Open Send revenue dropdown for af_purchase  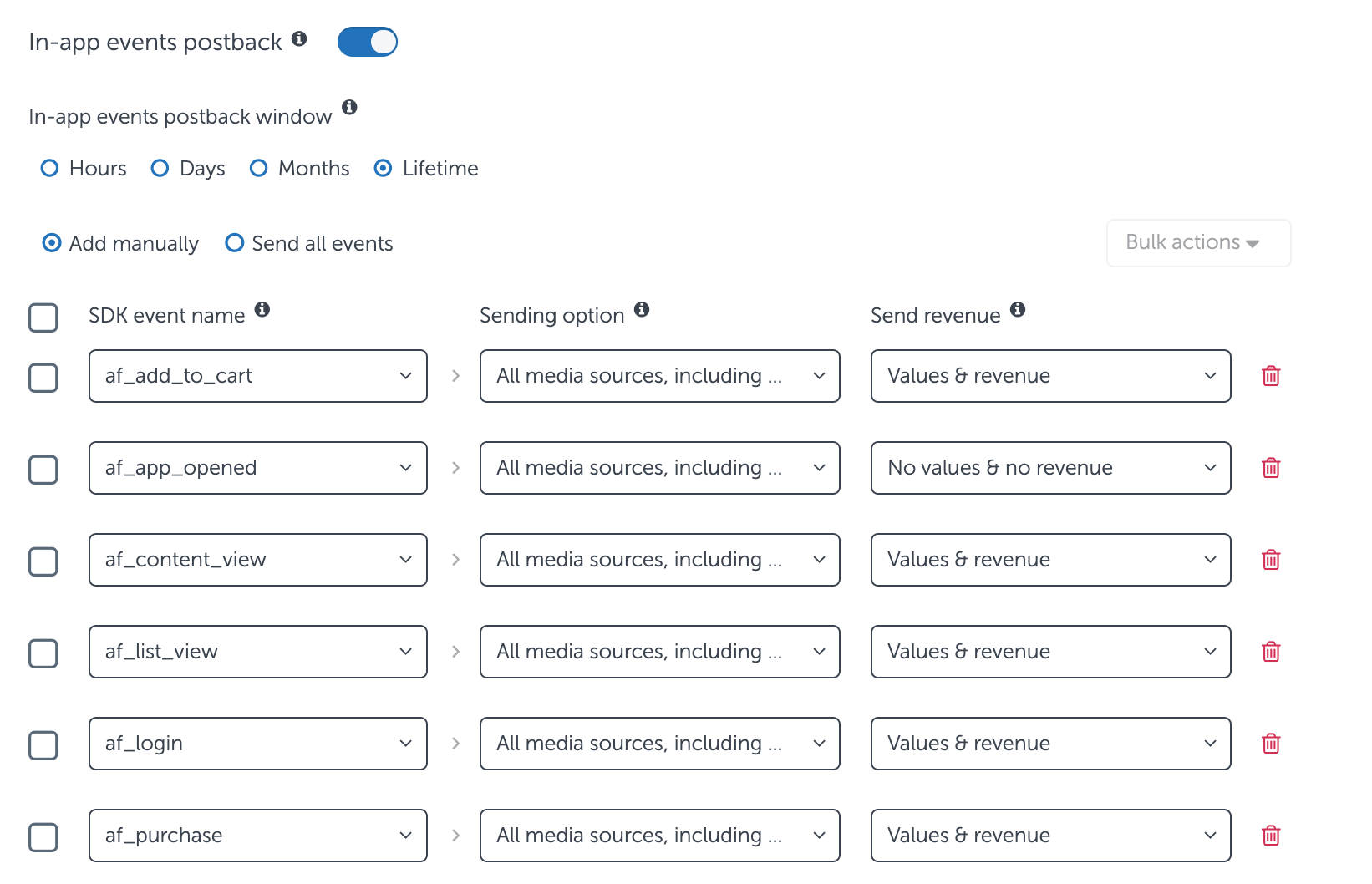click(x=1051, y=836)
